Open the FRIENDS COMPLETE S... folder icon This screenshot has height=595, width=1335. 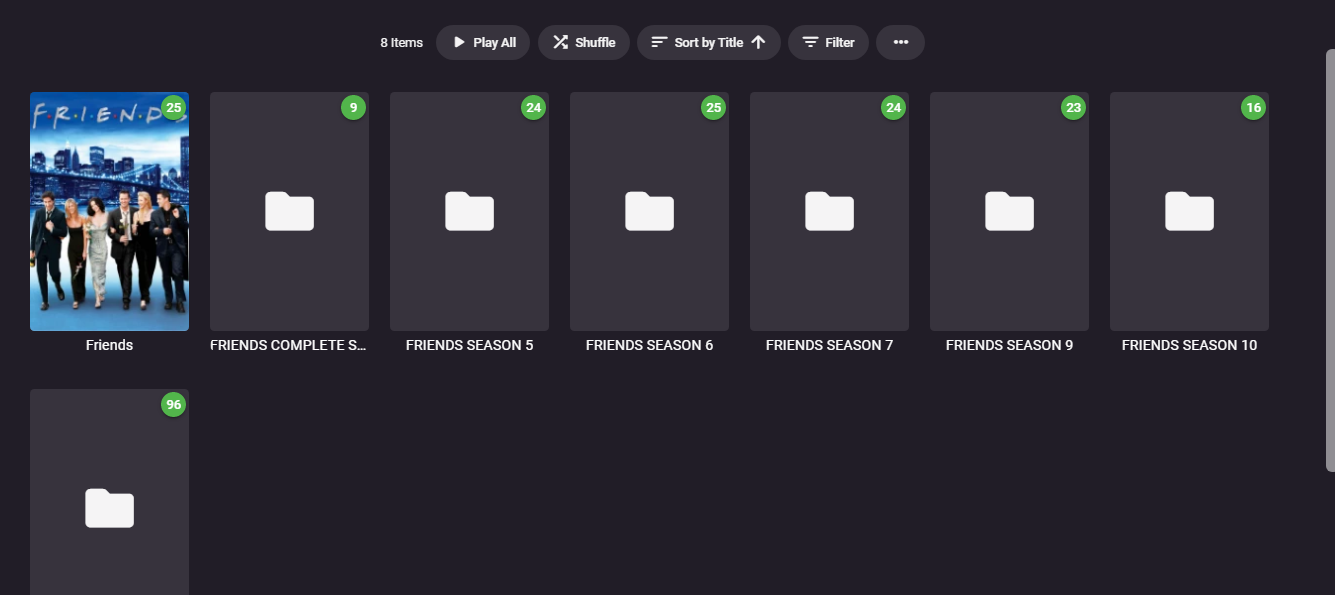click(x=289, y=211)
